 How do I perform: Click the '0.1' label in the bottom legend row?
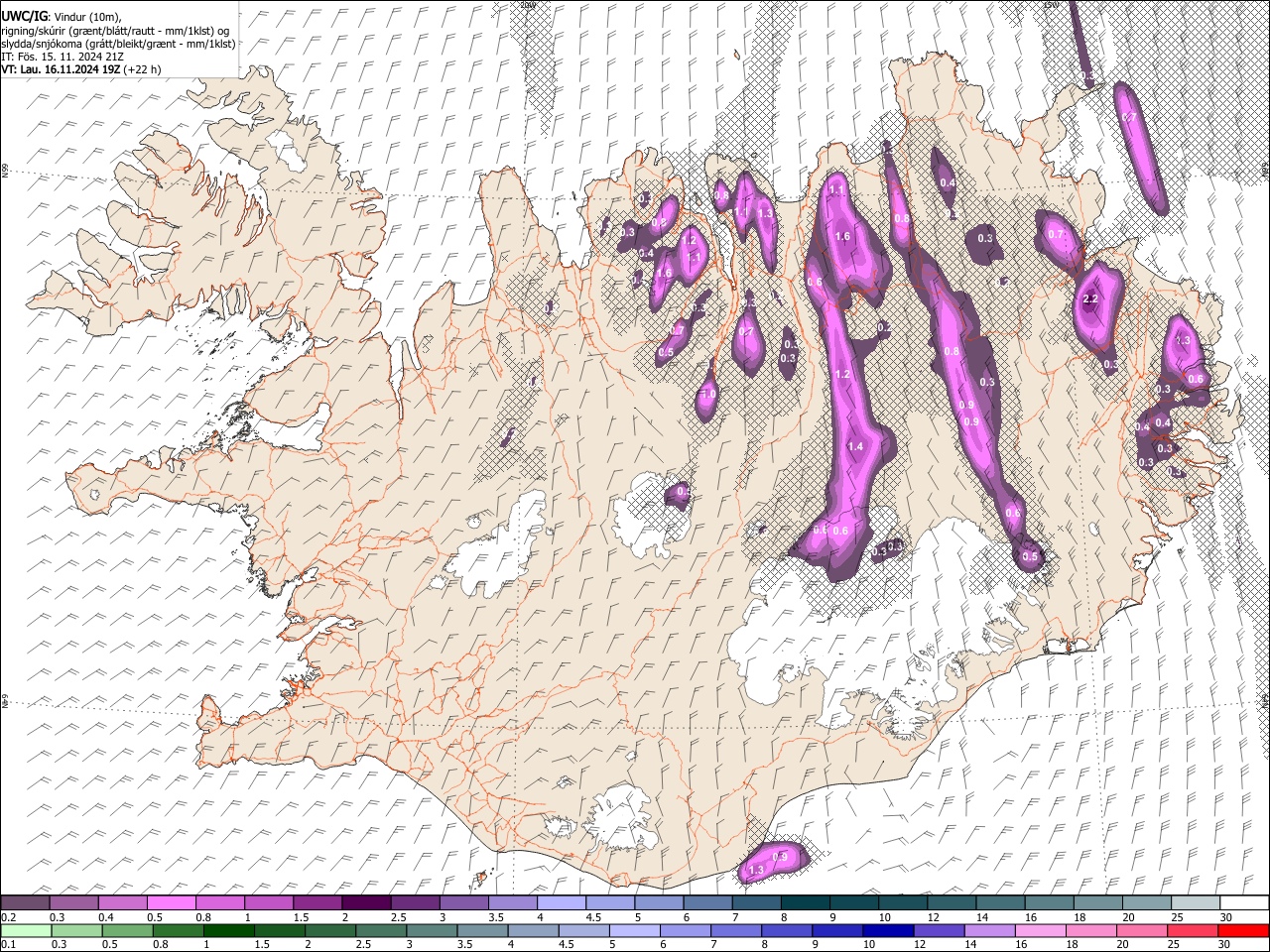[9, 945]
